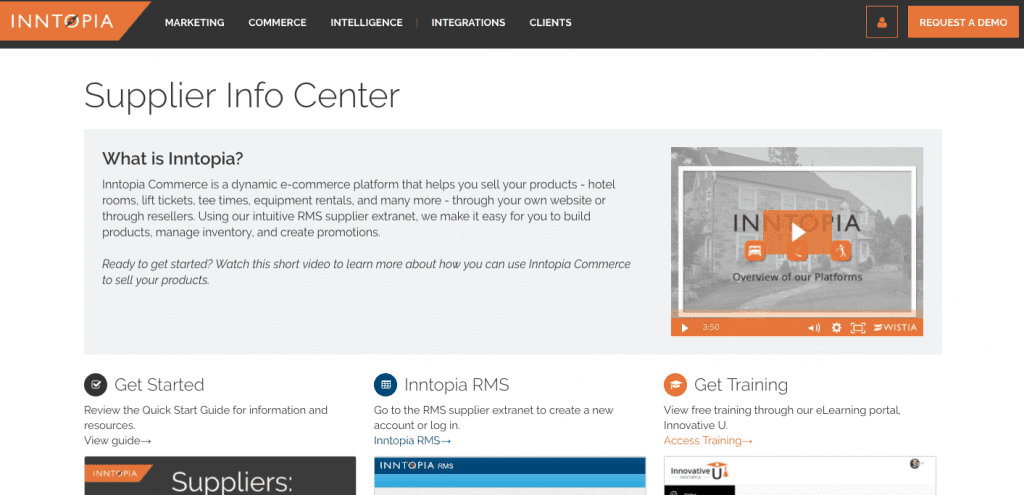The height and width of the screenshot is (495, 1024).
Task: Toggle fullscreen on the video player
Action: pos(857,328)
